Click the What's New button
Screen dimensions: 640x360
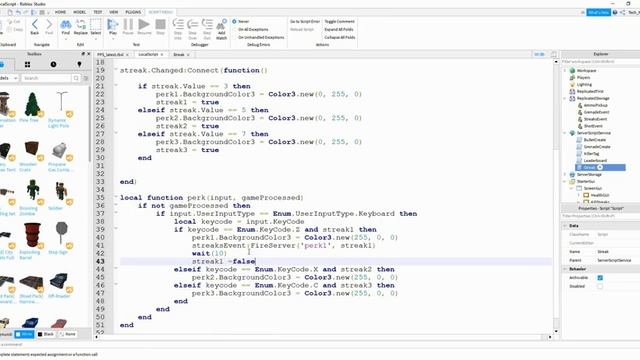(598, 12)
